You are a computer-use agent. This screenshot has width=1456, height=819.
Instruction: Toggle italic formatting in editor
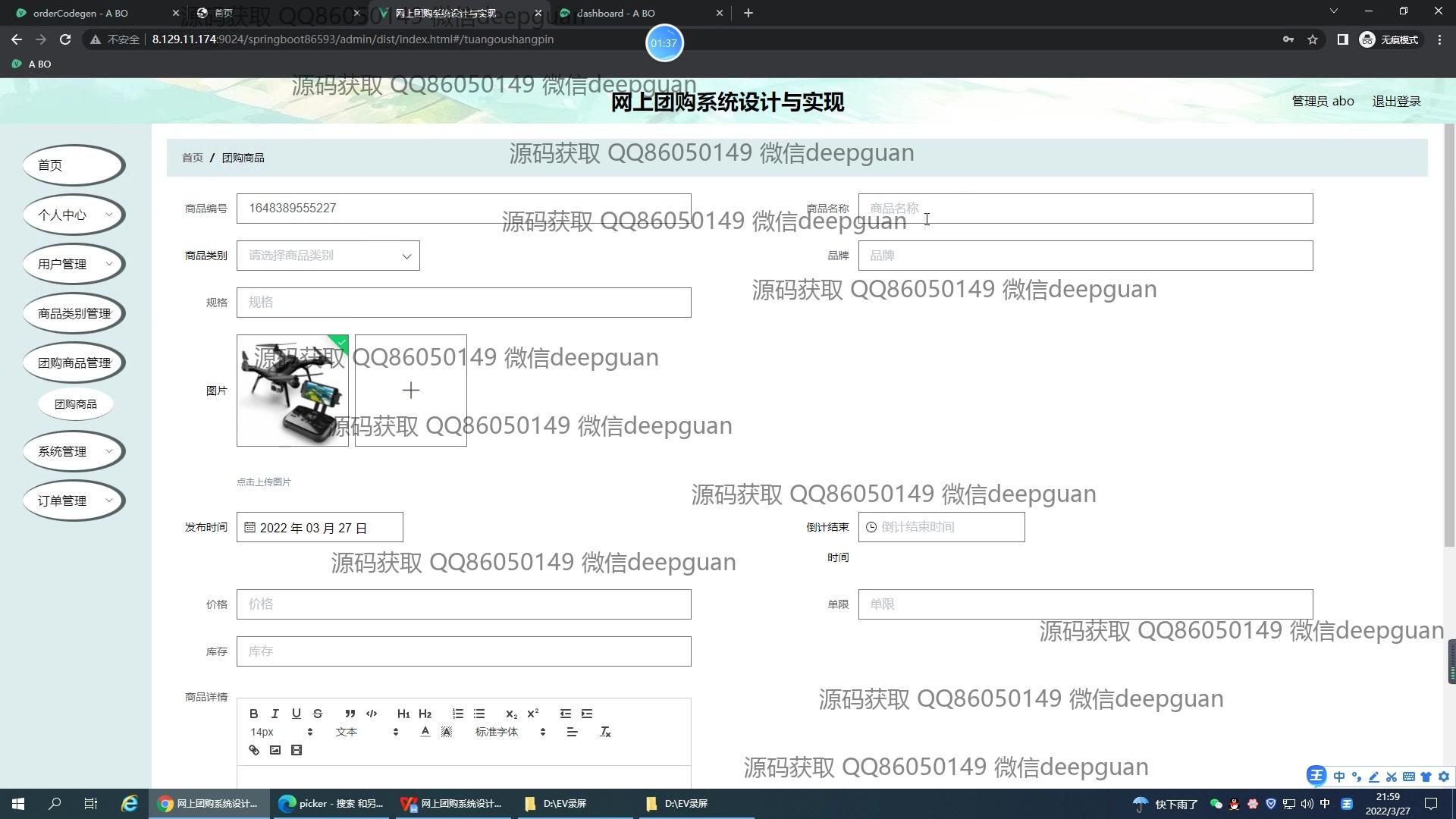point(275,714)
